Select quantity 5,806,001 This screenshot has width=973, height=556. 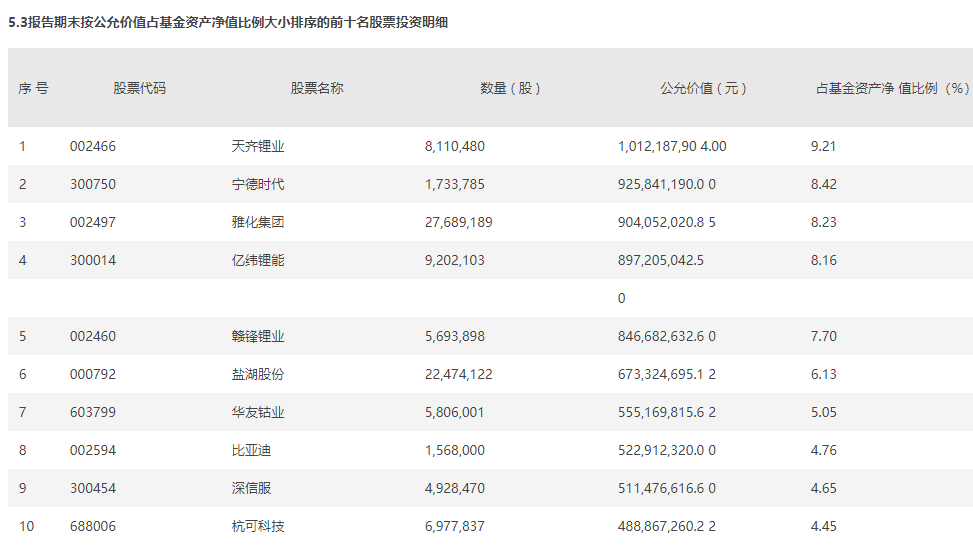coord(455,412)
